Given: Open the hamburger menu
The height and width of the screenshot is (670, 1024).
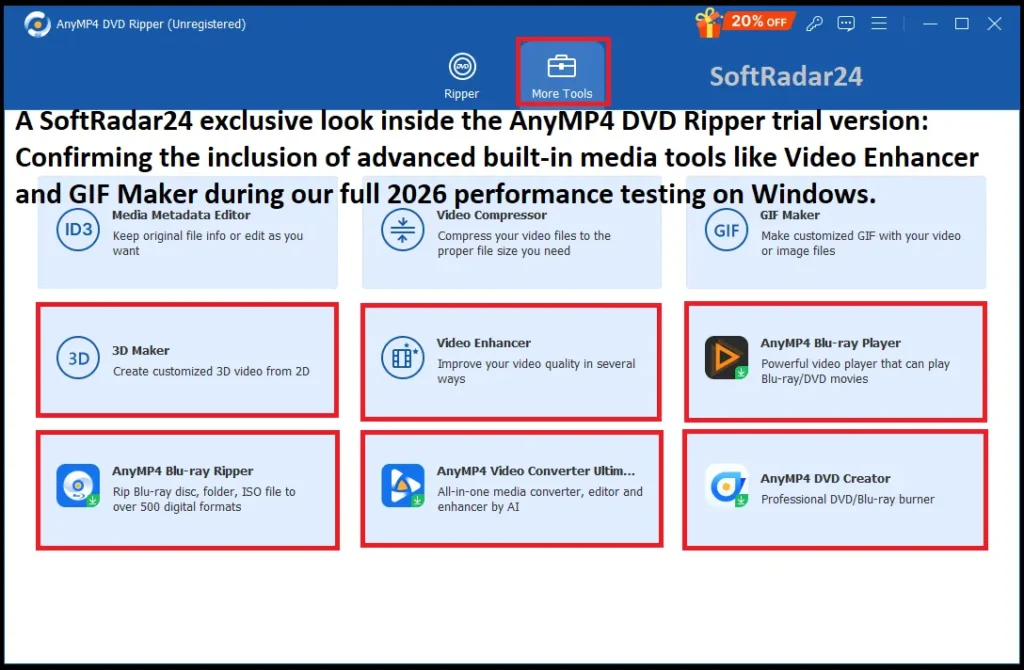Looking at the screenshot, I should [x=879, y=23].
